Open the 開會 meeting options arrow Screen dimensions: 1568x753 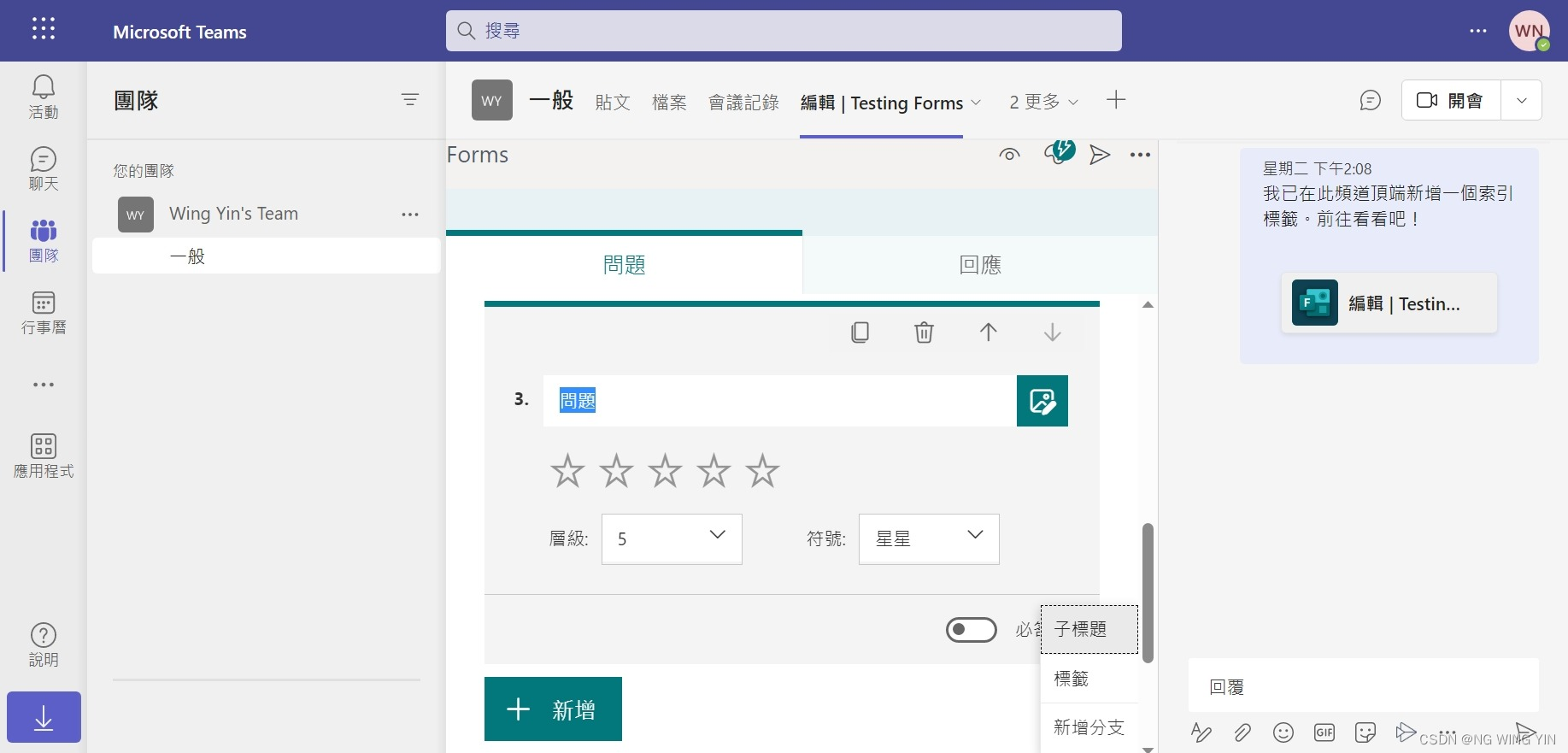1522,100
